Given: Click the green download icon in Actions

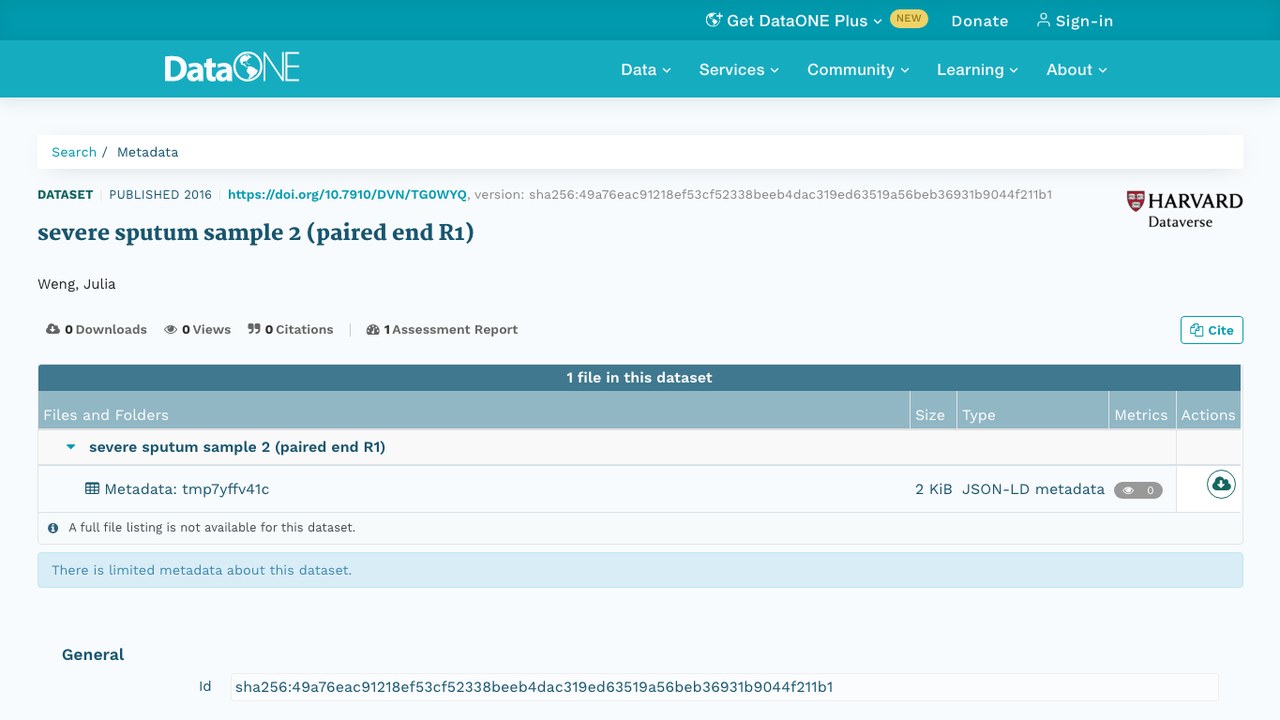Looking at the screenshot, I should tap(1221, 484).
